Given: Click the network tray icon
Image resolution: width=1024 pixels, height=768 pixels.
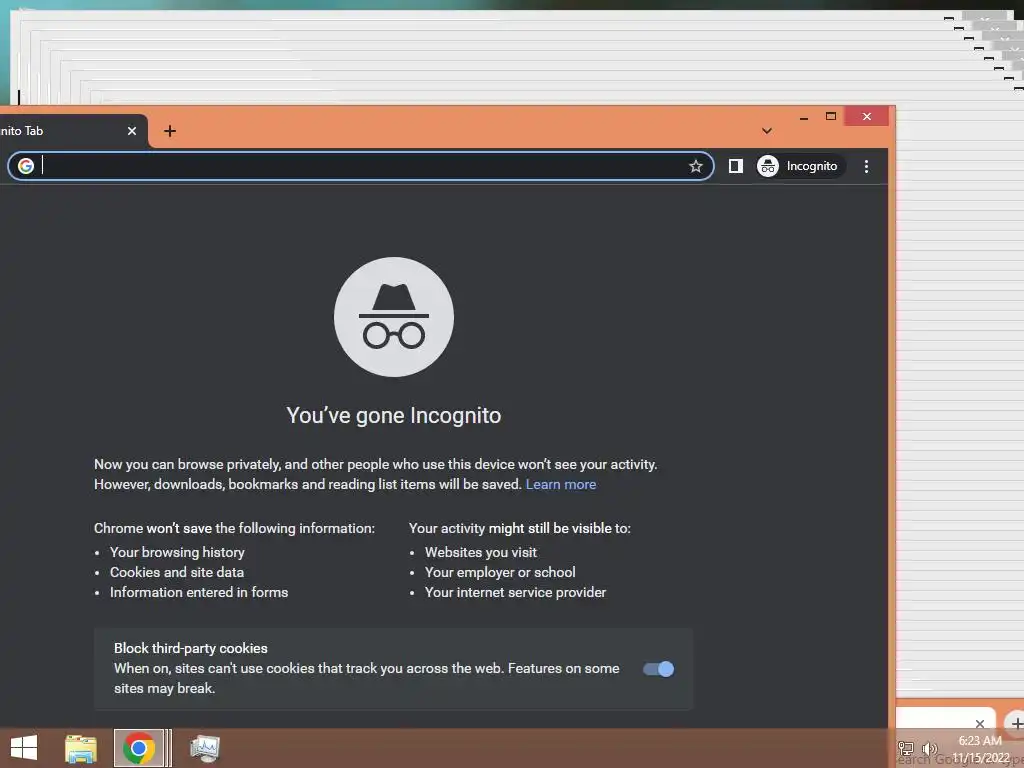Looking at the screenshot, I should 906,748.
